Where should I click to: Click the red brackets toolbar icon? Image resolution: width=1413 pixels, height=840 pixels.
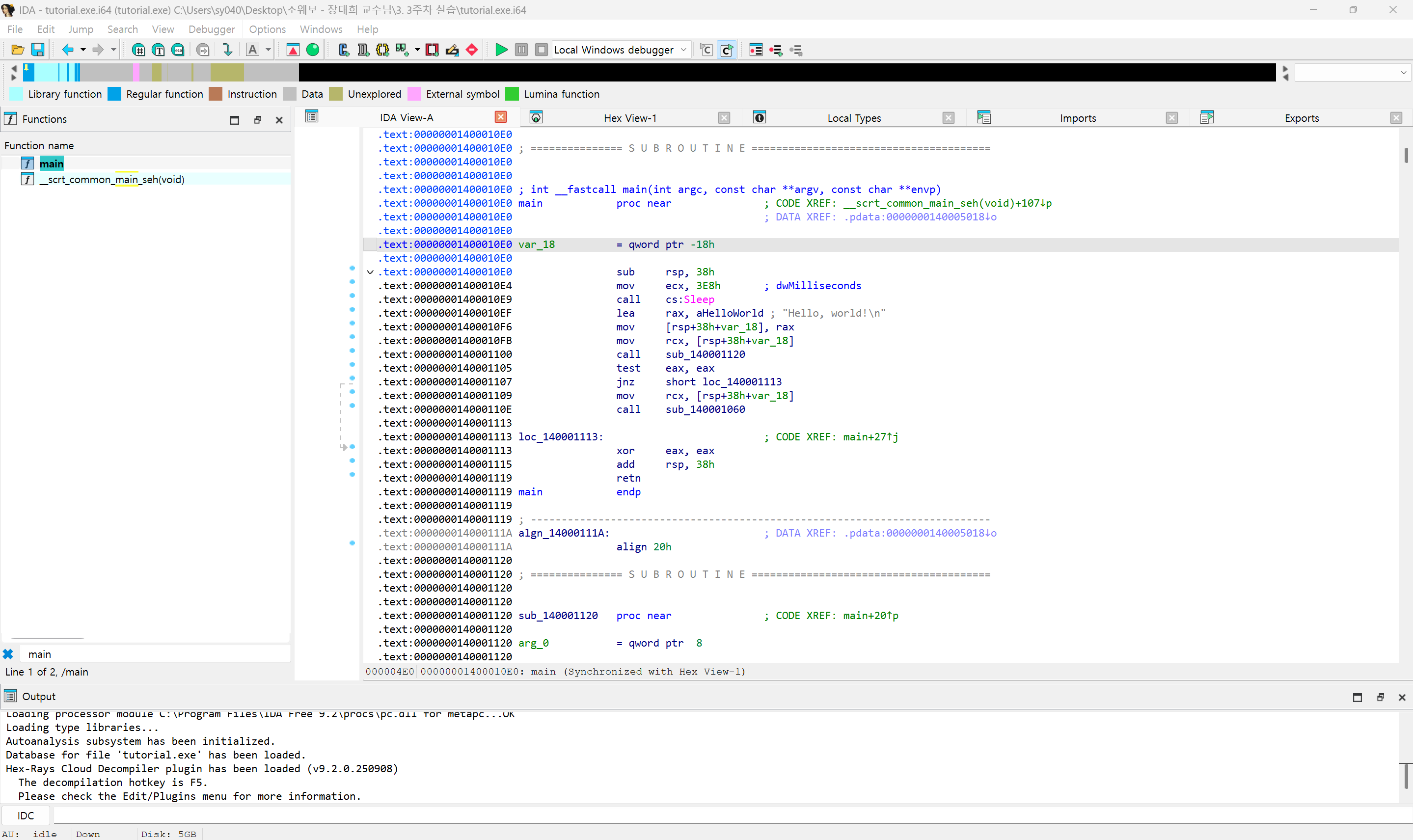433,50
